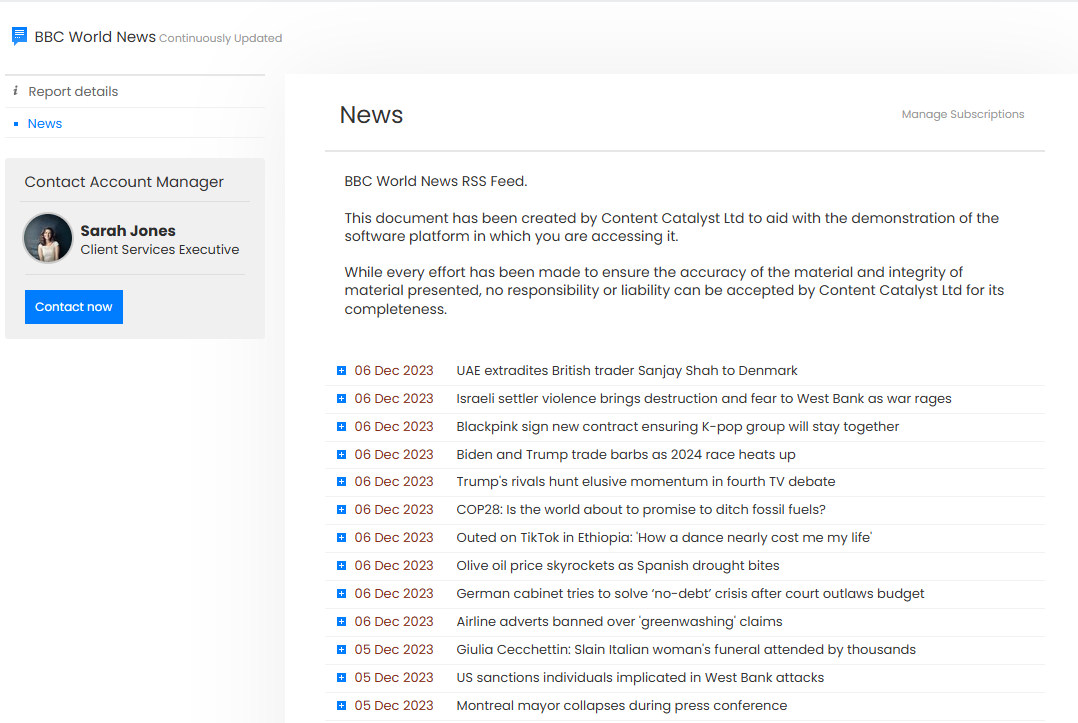Click plus icon beside Olive oil price story
This screenshot has width=1078, height=723.
(x=341, y=566)
